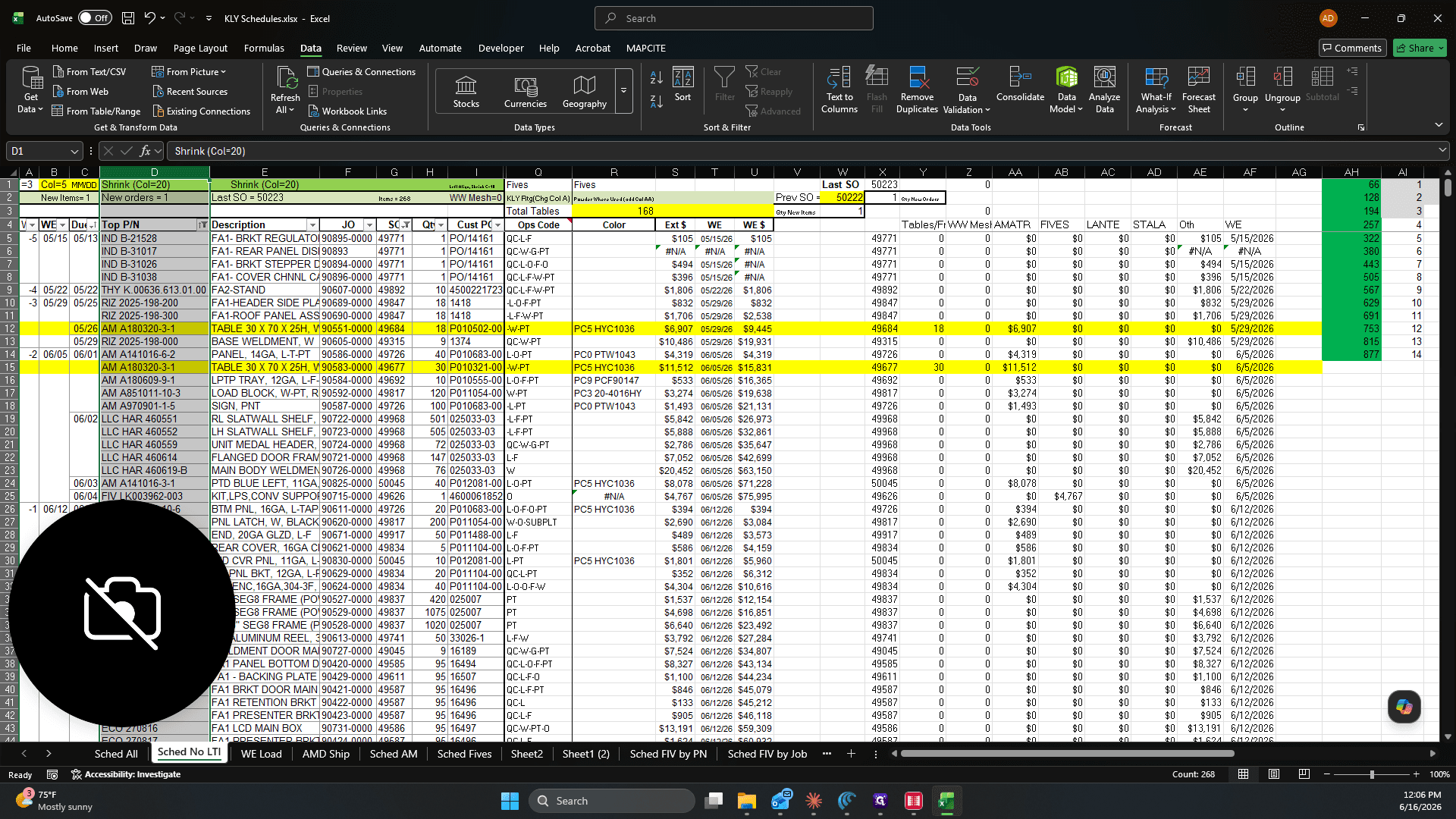Open the Formulas ribbon tab
This screenshot has width=1456, height=819.
[264, 48]
